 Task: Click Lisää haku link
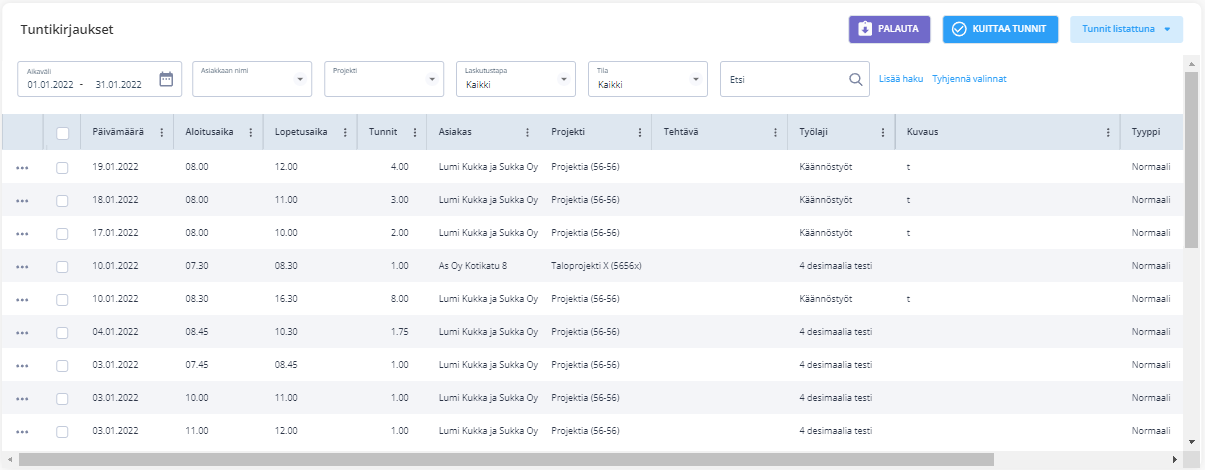point(901,79)
